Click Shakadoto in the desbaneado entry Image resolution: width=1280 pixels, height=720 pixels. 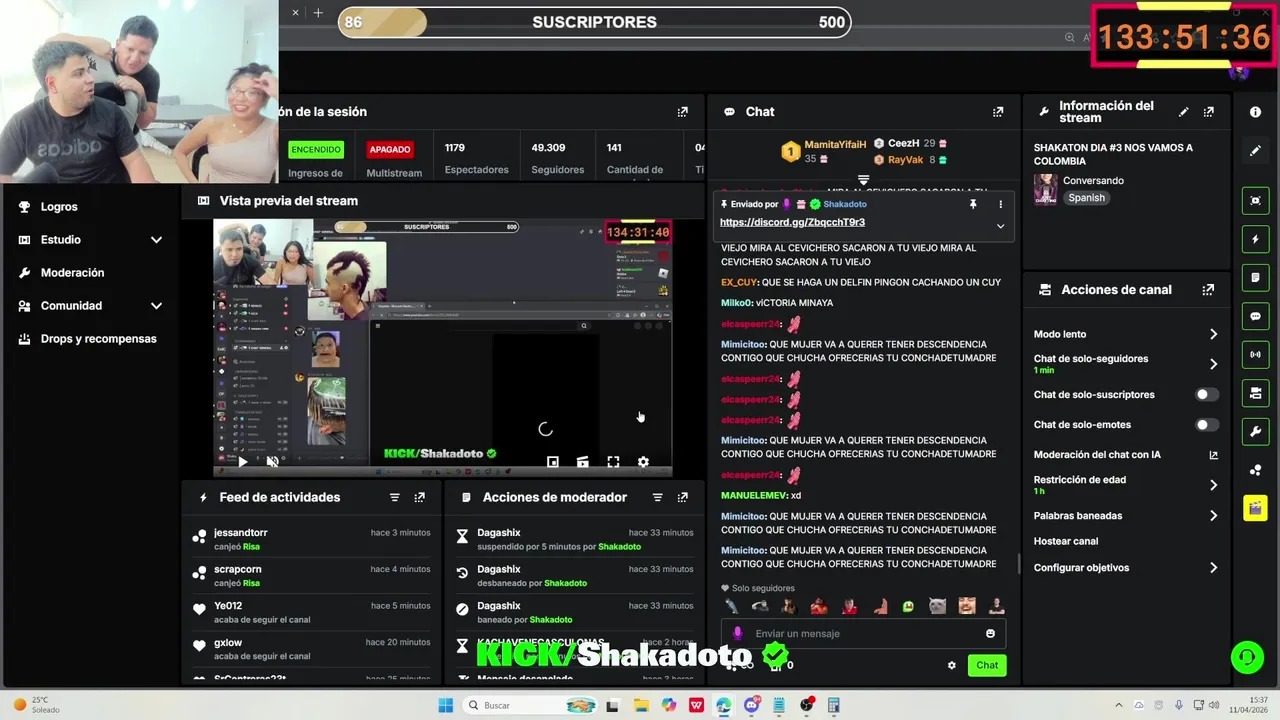565,583
